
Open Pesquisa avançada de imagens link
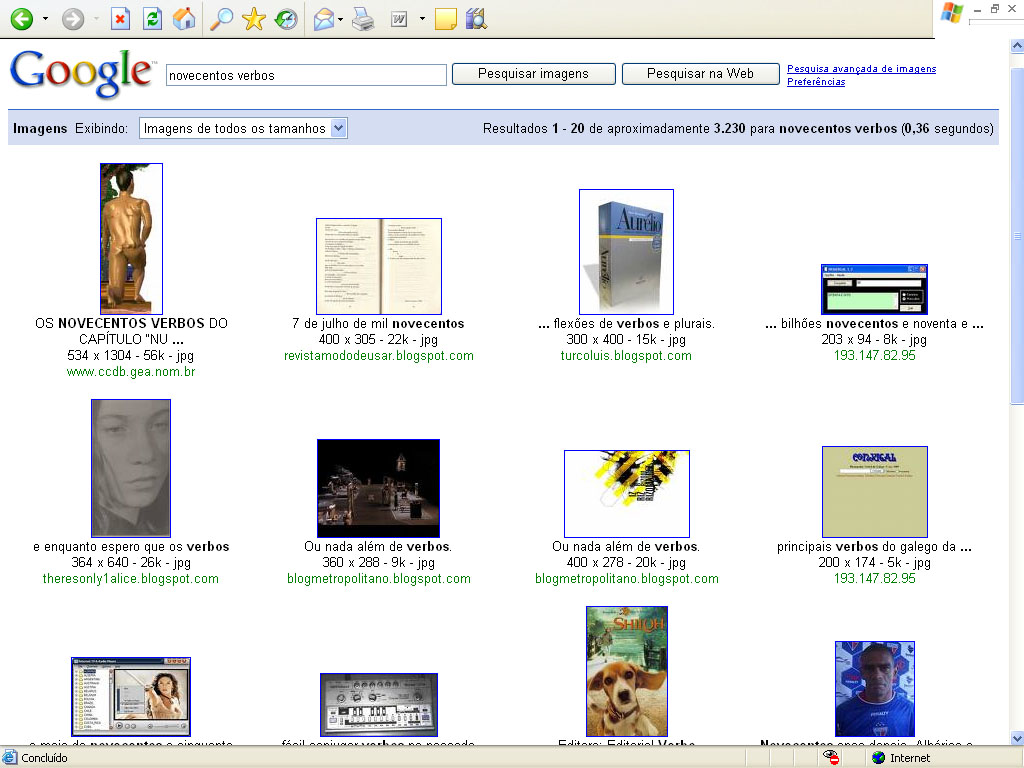(861, 69)
